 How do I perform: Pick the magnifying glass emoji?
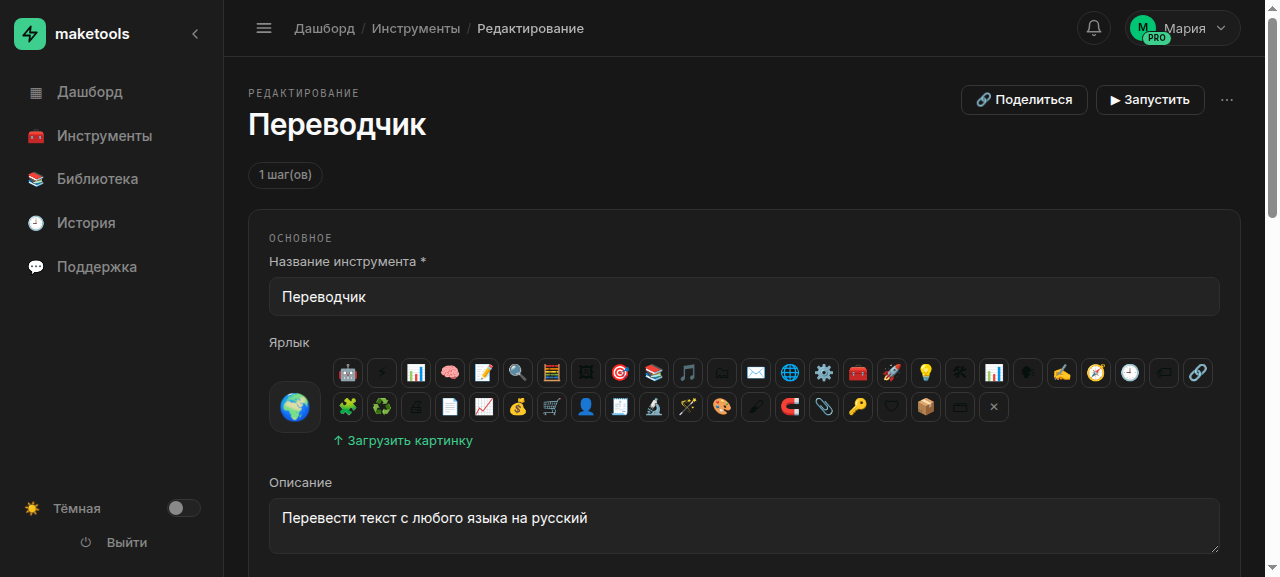(x=518, y=373)
